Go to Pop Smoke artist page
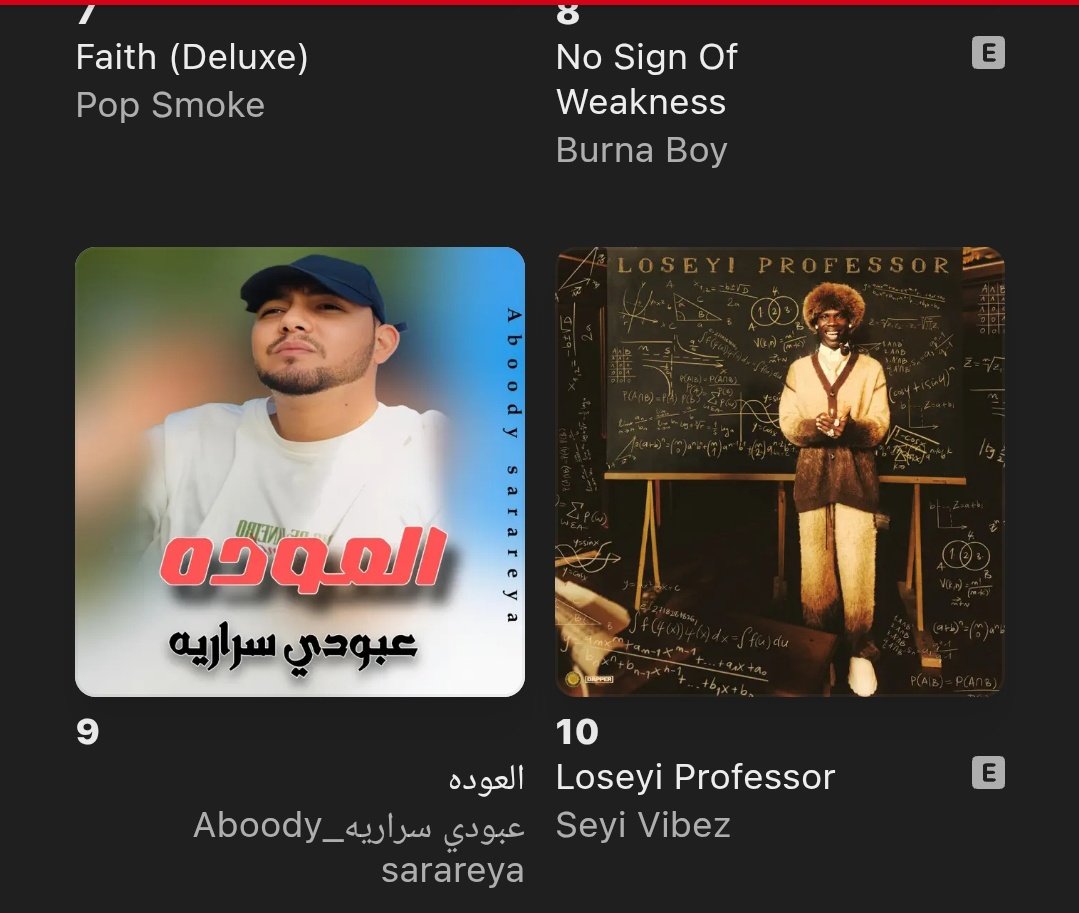 click(x=170, y=105)
